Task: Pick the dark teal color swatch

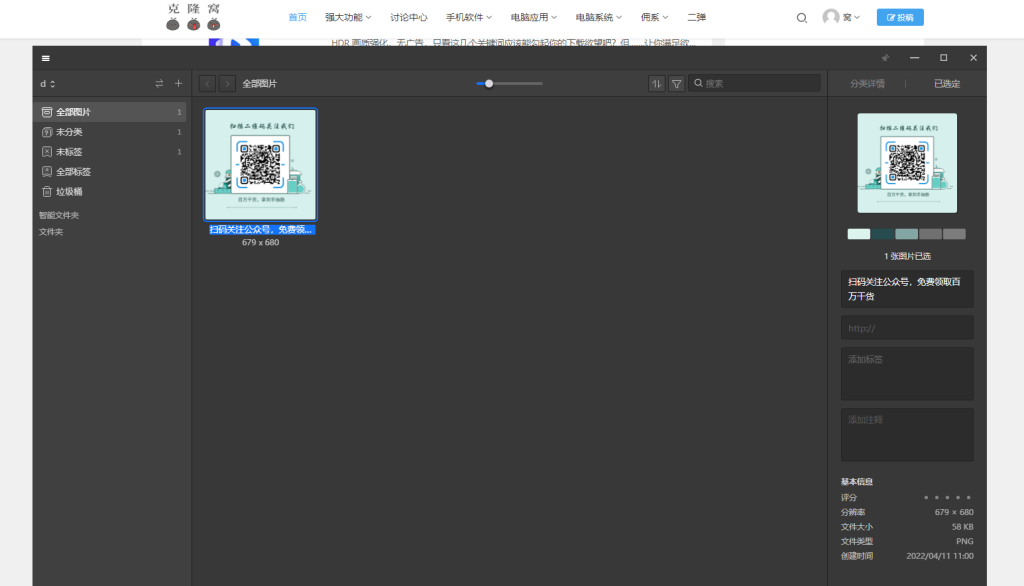Action: pyautogui.click(x=883, y=234)
